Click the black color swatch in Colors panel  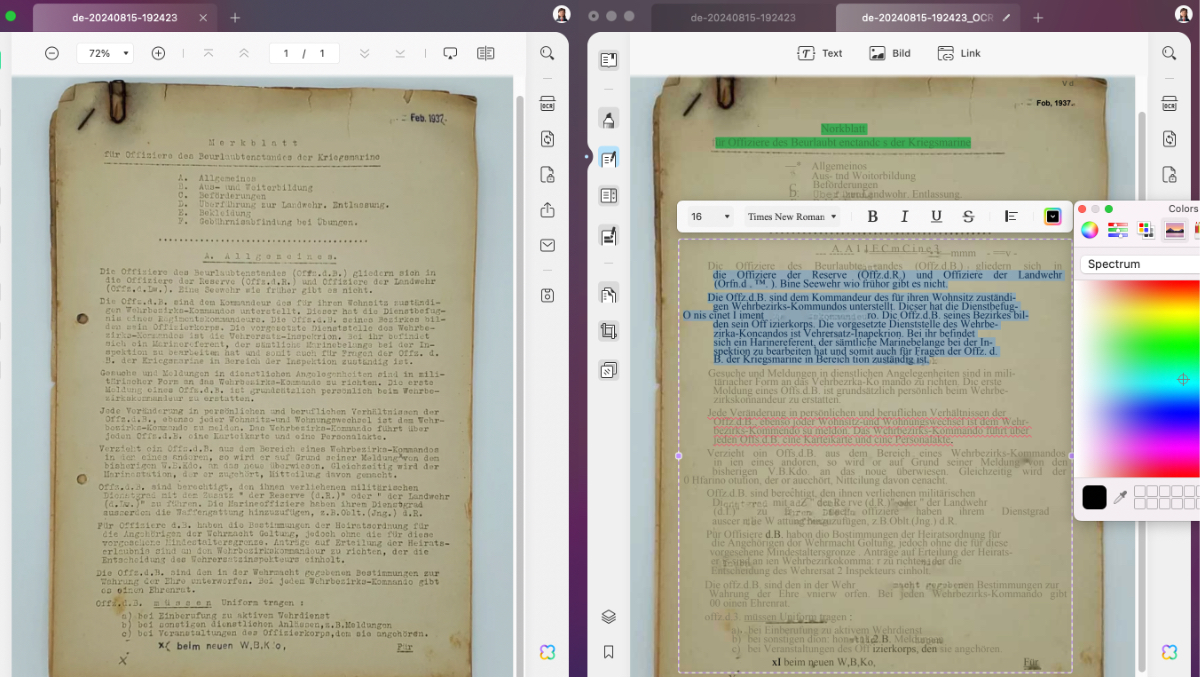click(x=1094, y=497)
